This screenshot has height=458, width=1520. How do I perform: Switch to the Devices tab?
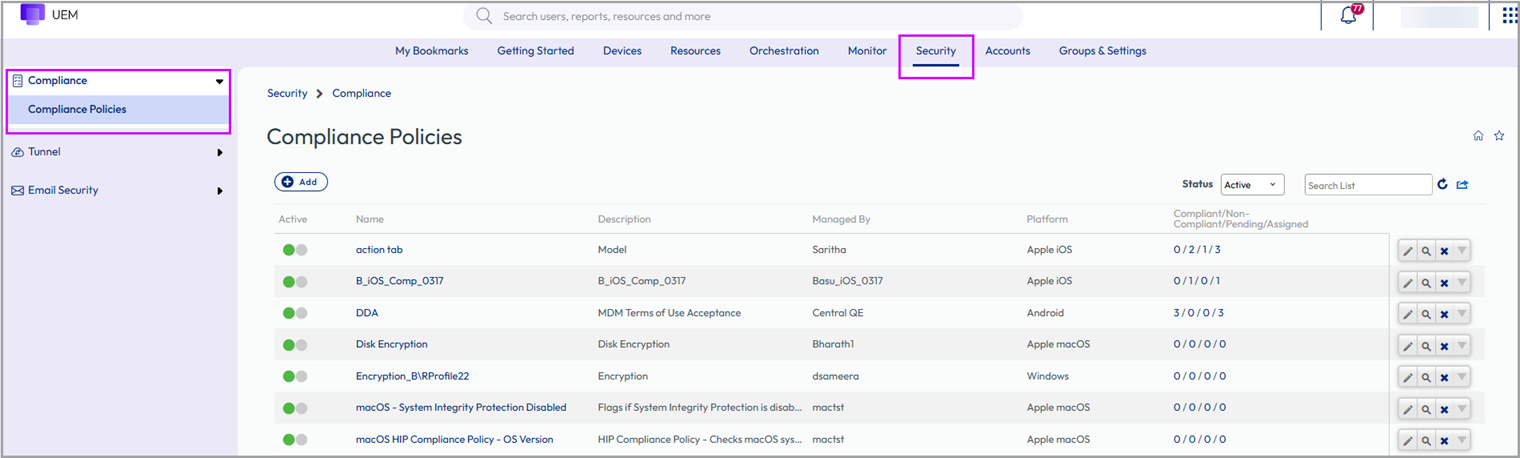tap(622, 51)
